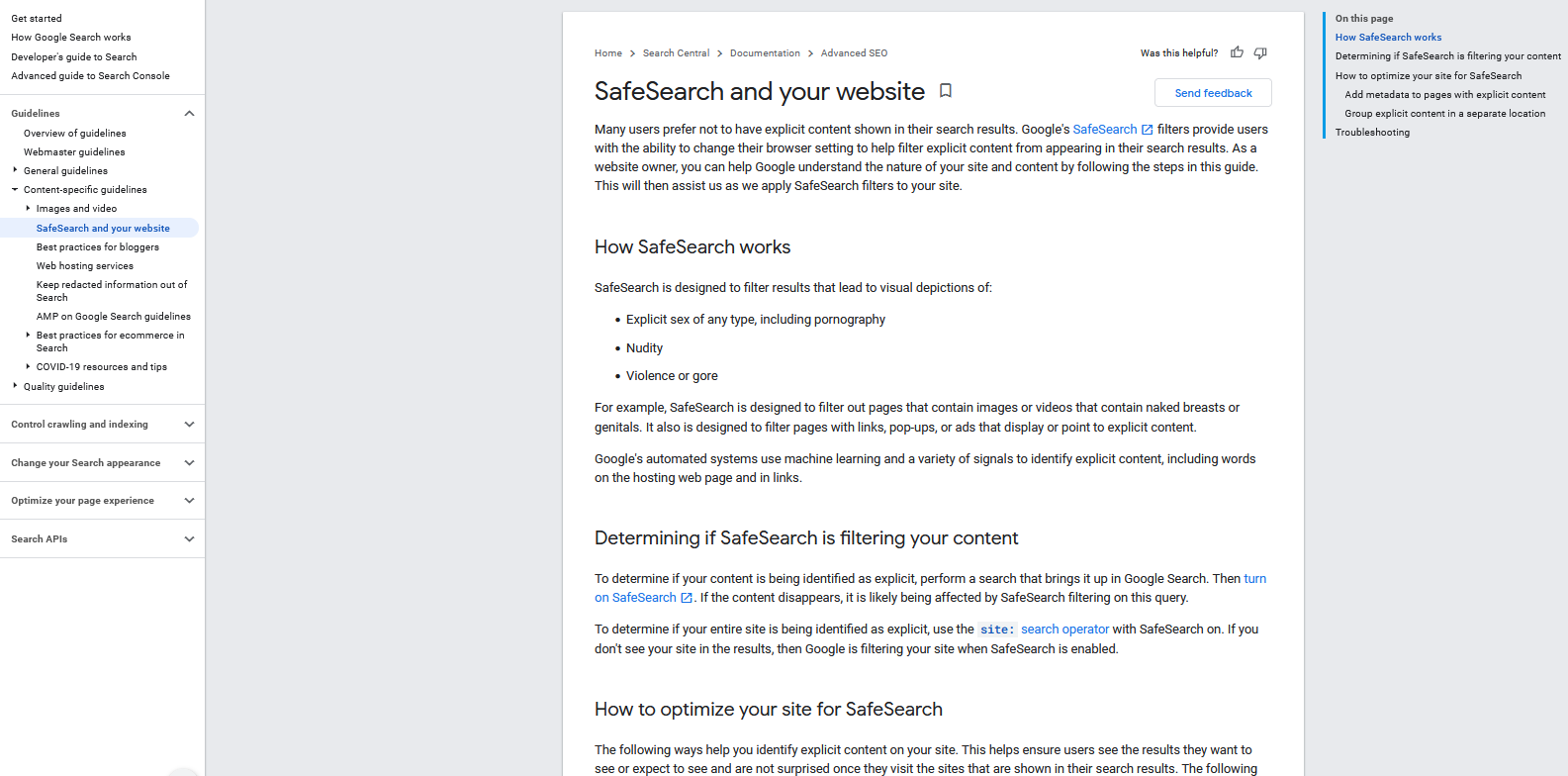Expand Change your Search appearance section

coord(189,463)
